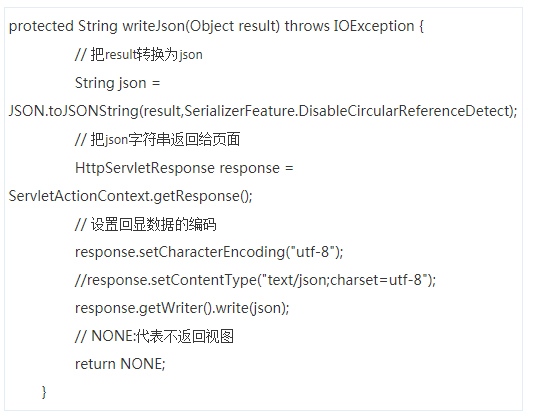550x418 pixels.
Task: Click the comment 把json字符串返回给页面
Action: (157, 140)
